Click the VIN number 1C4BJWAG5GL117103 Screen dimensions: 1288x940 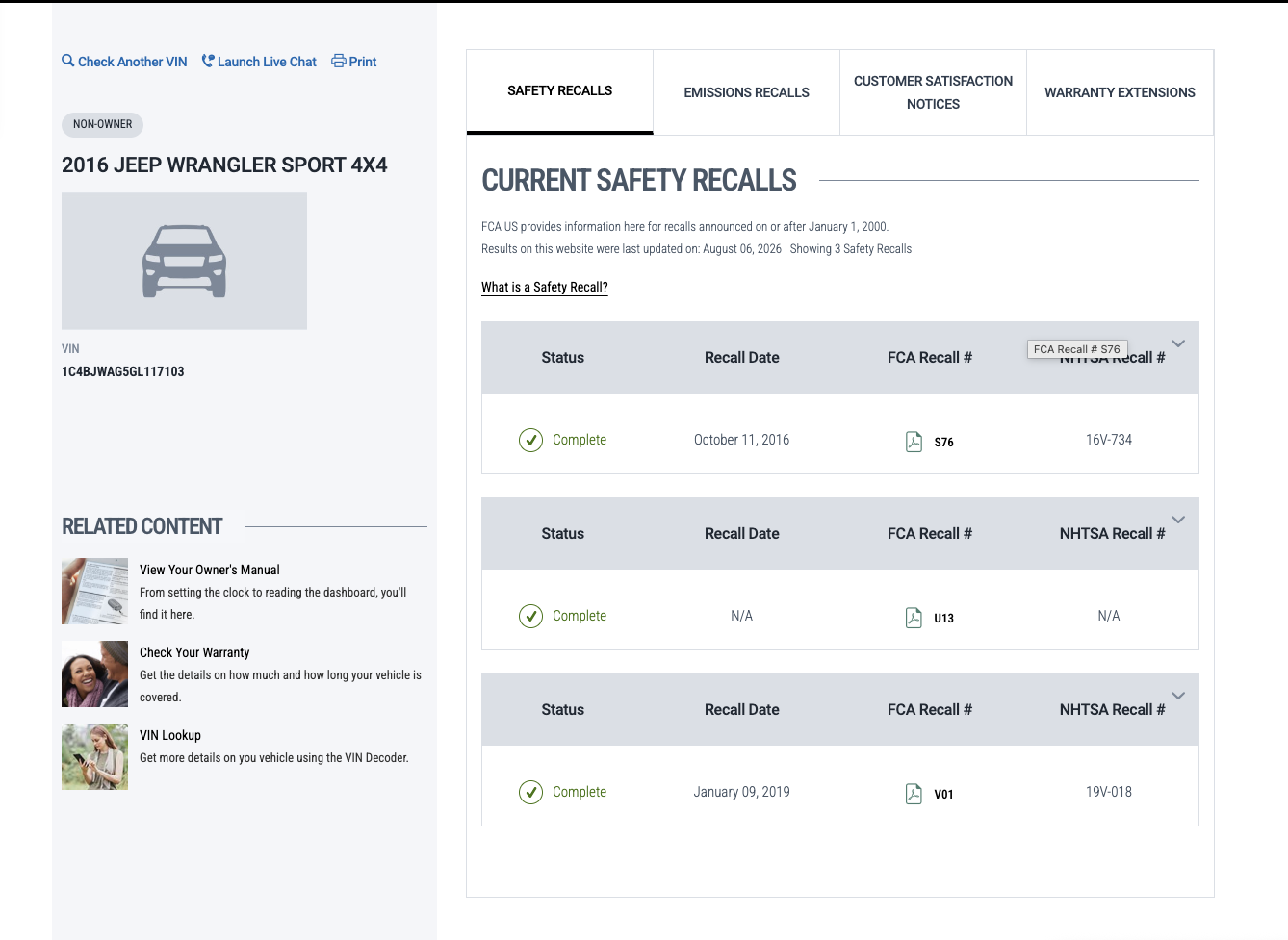tap(123, 371)
